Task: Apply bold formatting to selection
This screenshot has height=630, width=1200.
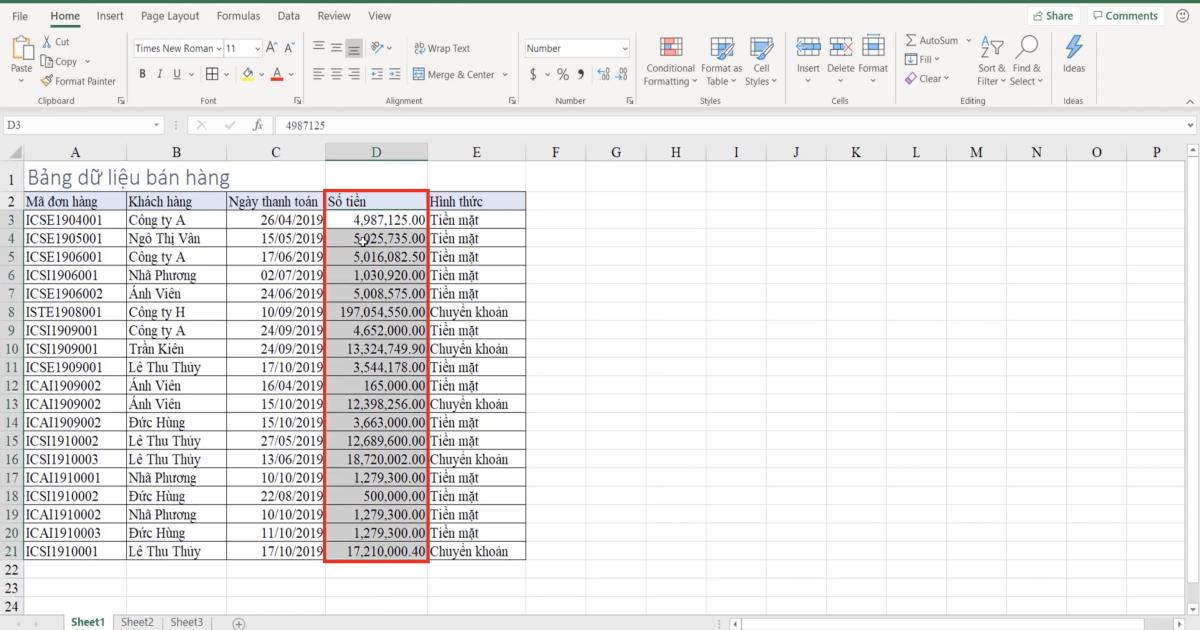Action: 141,73
